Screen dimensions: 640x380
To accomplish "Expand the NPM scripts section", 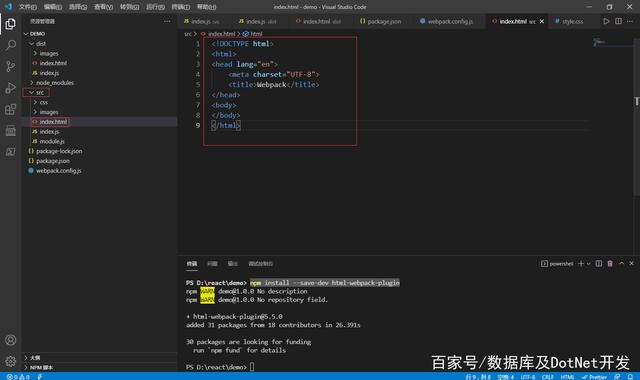I will [100, 367].
